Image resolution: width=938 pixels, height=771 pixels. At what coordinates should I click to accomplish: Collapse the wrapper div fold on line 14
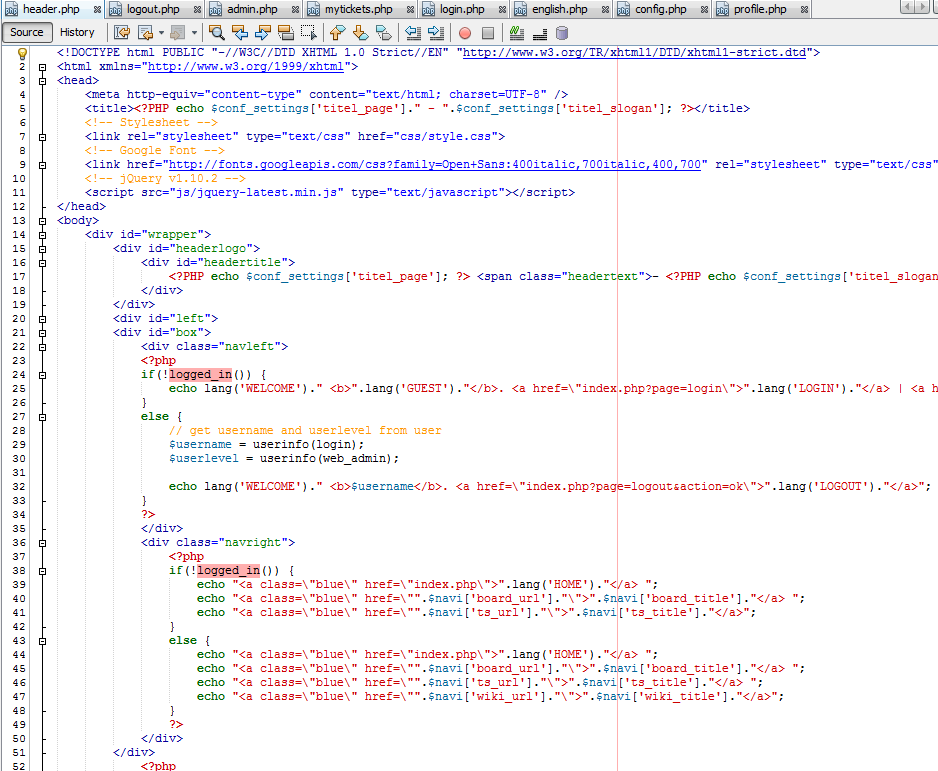pos(42,235)
